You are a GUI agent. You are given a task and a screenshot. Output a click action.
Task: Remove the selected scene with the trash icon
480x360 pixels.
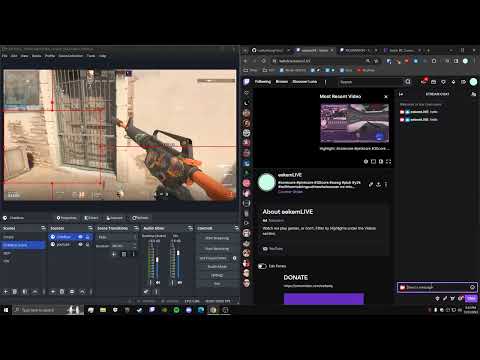(x=15, y=292)
